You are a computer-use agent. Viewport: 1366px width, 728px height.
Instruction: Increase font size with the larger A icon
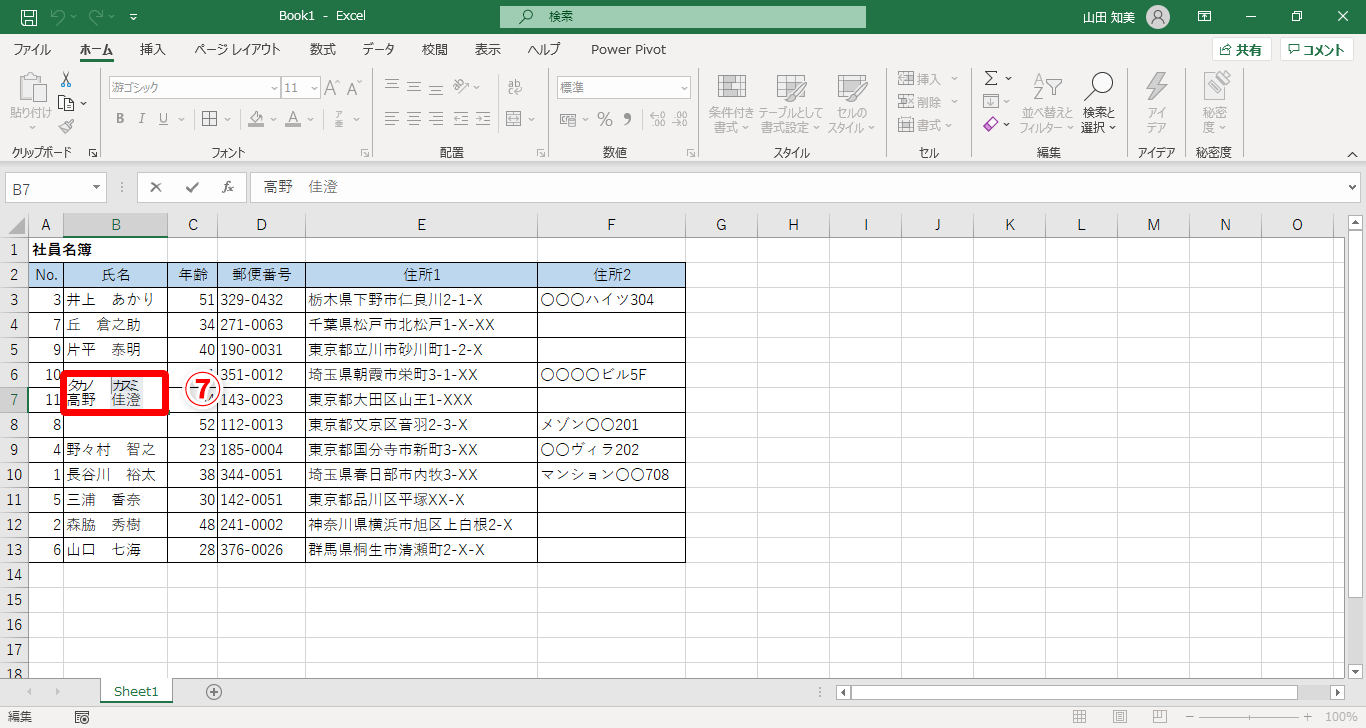point(333,88)
